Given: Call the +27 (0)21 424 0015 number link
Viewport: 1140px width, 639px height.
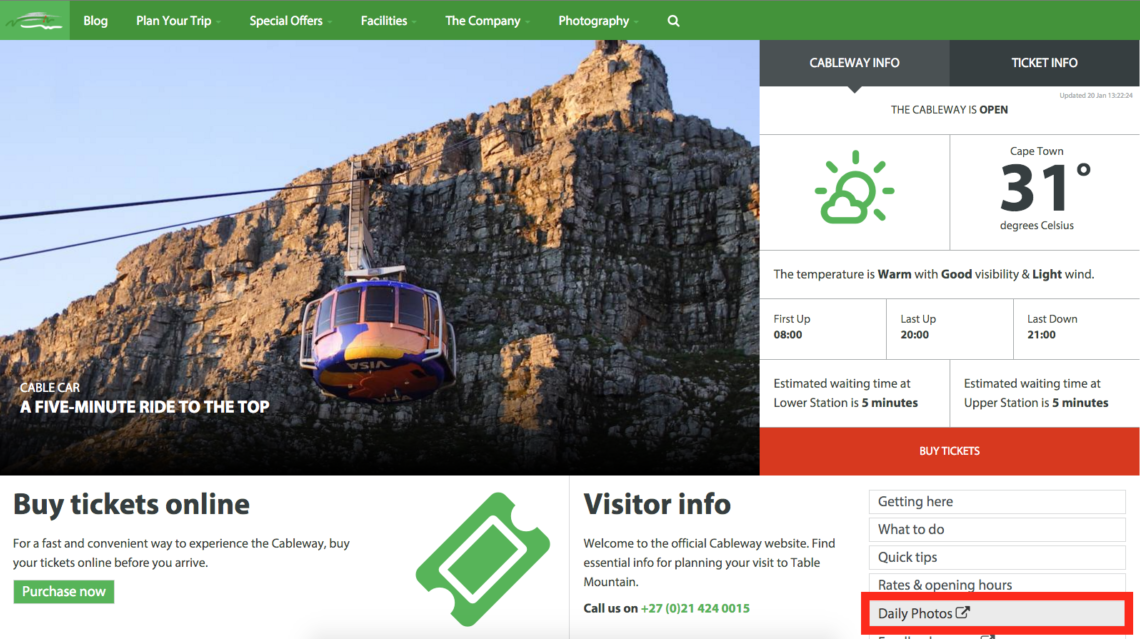Looking at the screenshot, I should [695, 608].
